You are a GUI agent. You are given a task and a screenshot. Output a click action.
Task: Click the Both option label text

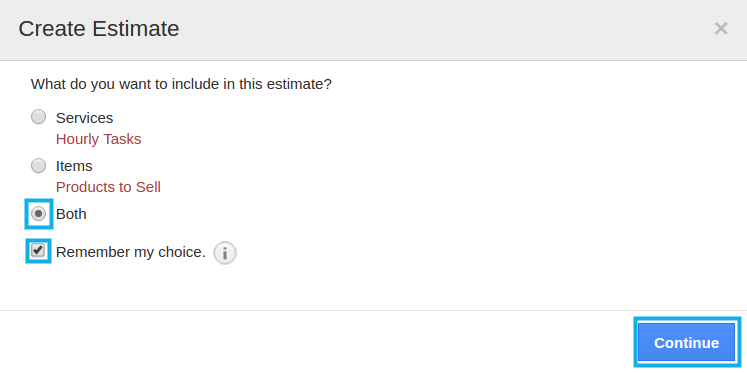coord(71,214)
